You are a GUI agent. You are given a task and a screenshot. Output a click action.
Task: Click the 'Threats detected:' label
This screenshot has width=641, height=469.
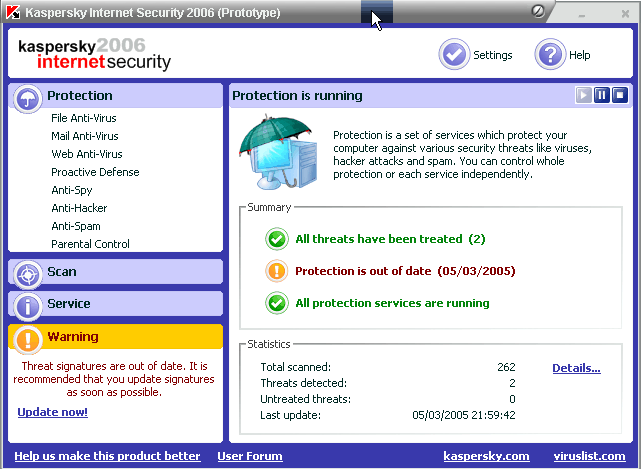point(303,383)
